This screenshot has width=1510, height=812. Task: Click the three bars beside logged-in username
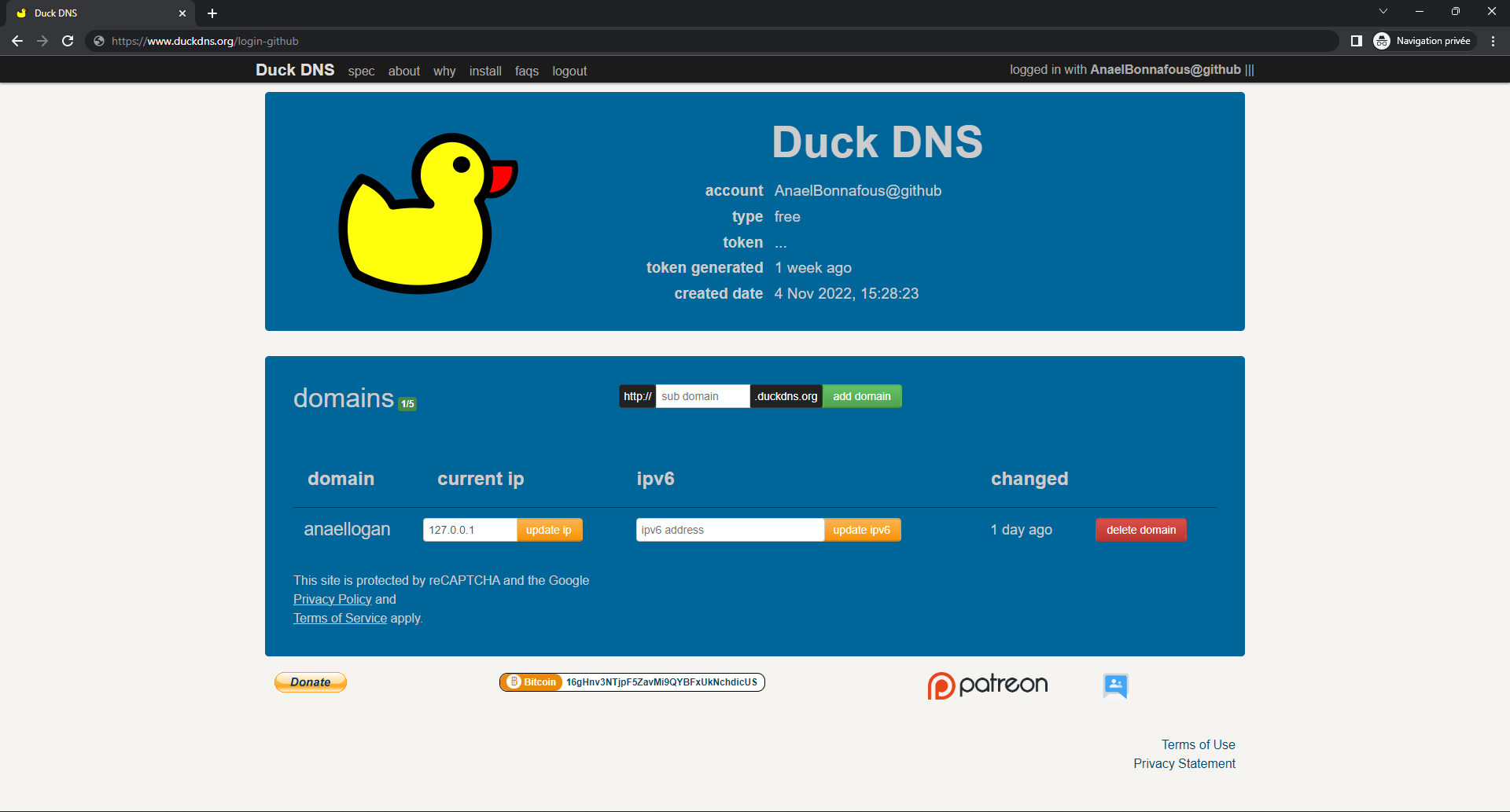coord(1250,70)
